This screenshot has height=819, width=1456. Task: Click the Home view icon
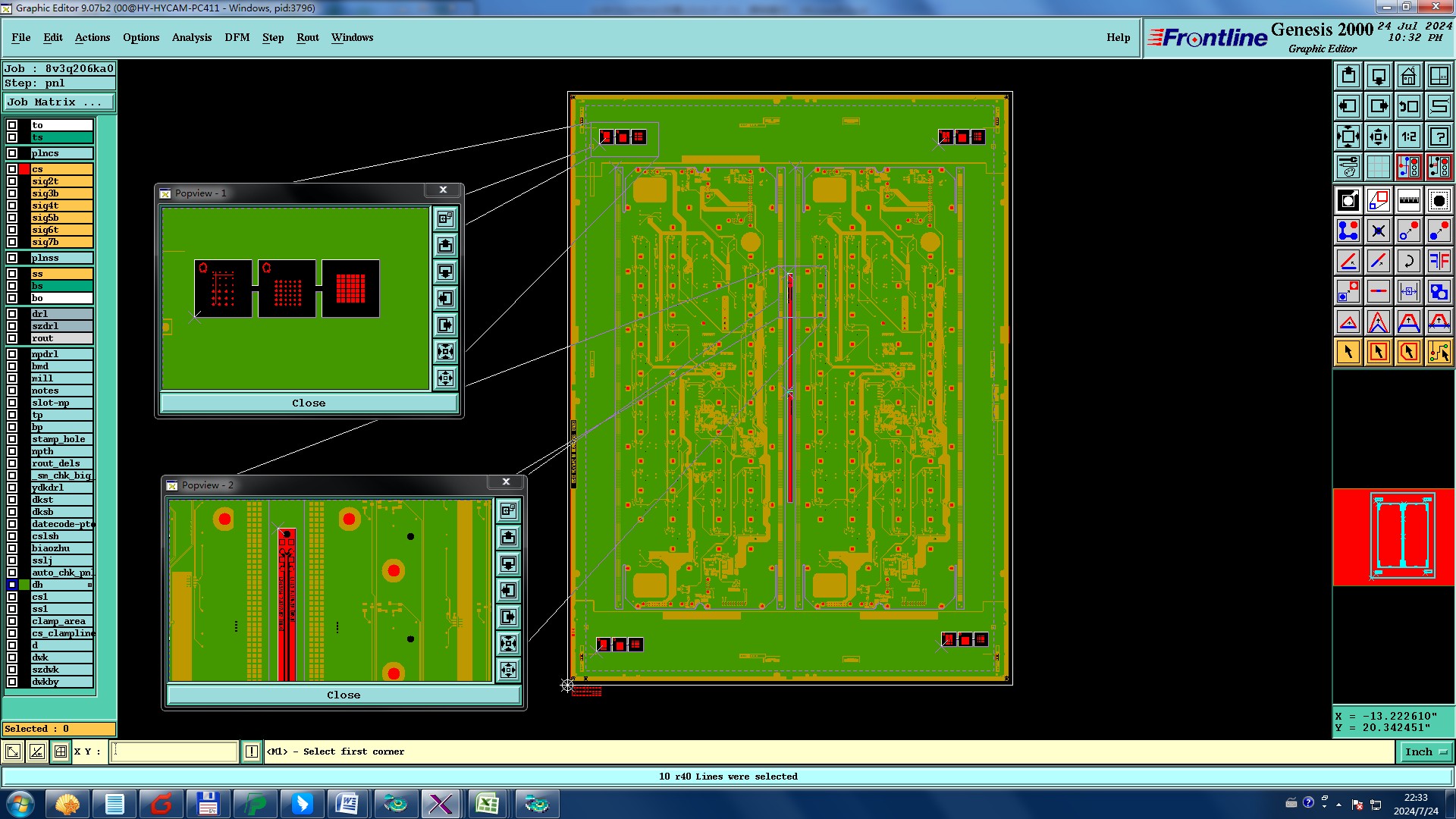(x=1408, y=76)
